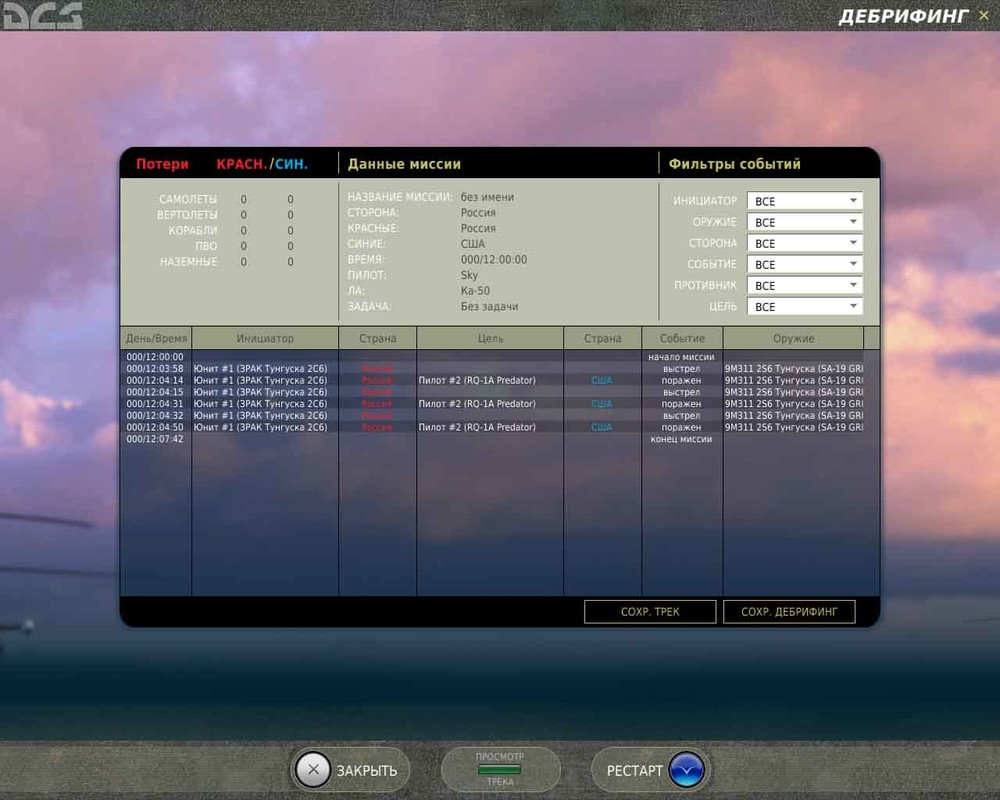Close debriefing with the top-right X
Viewport: 1000px width, 800px height.
tap(983, 15)
